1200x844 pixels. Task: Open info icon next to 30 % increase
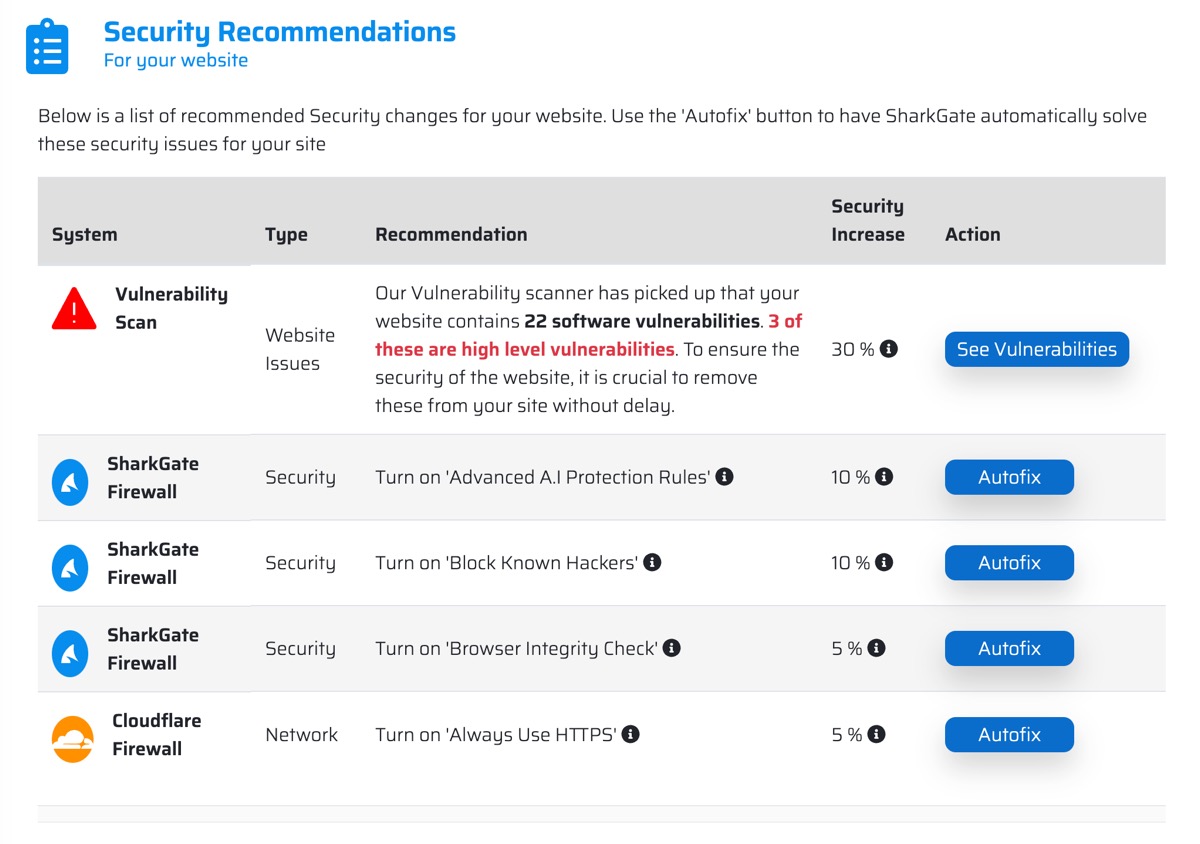point(888,349)
